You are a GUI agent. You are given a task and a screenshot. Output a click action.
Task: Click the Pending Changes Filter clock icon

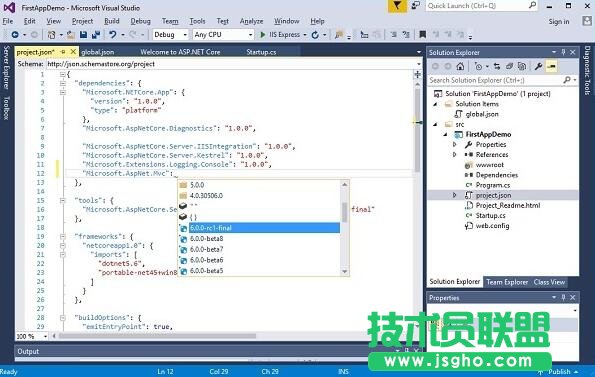[478, 66]
